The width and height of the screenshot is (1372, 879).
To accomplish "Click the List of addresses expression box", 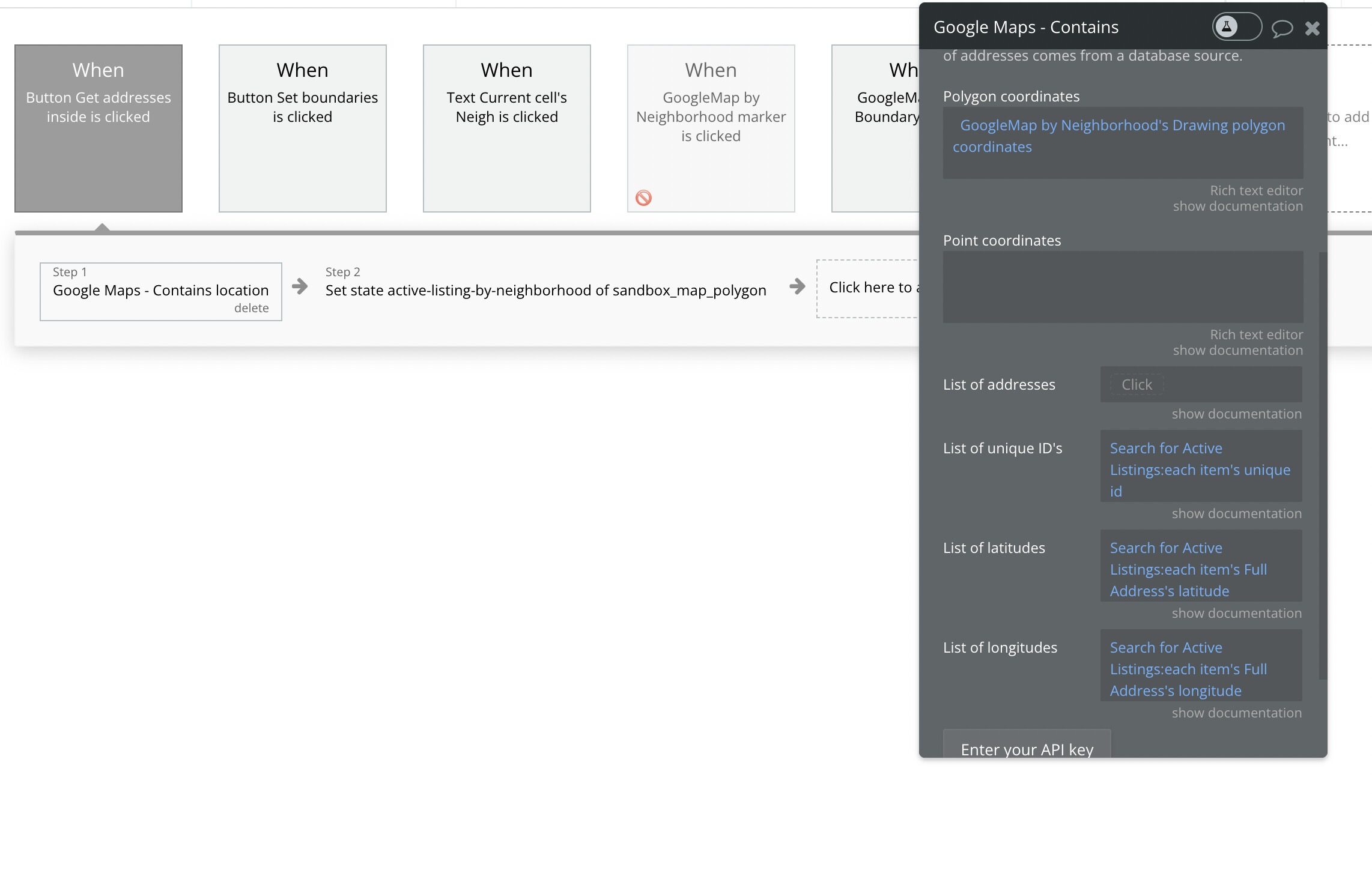I will (1200, 385).
